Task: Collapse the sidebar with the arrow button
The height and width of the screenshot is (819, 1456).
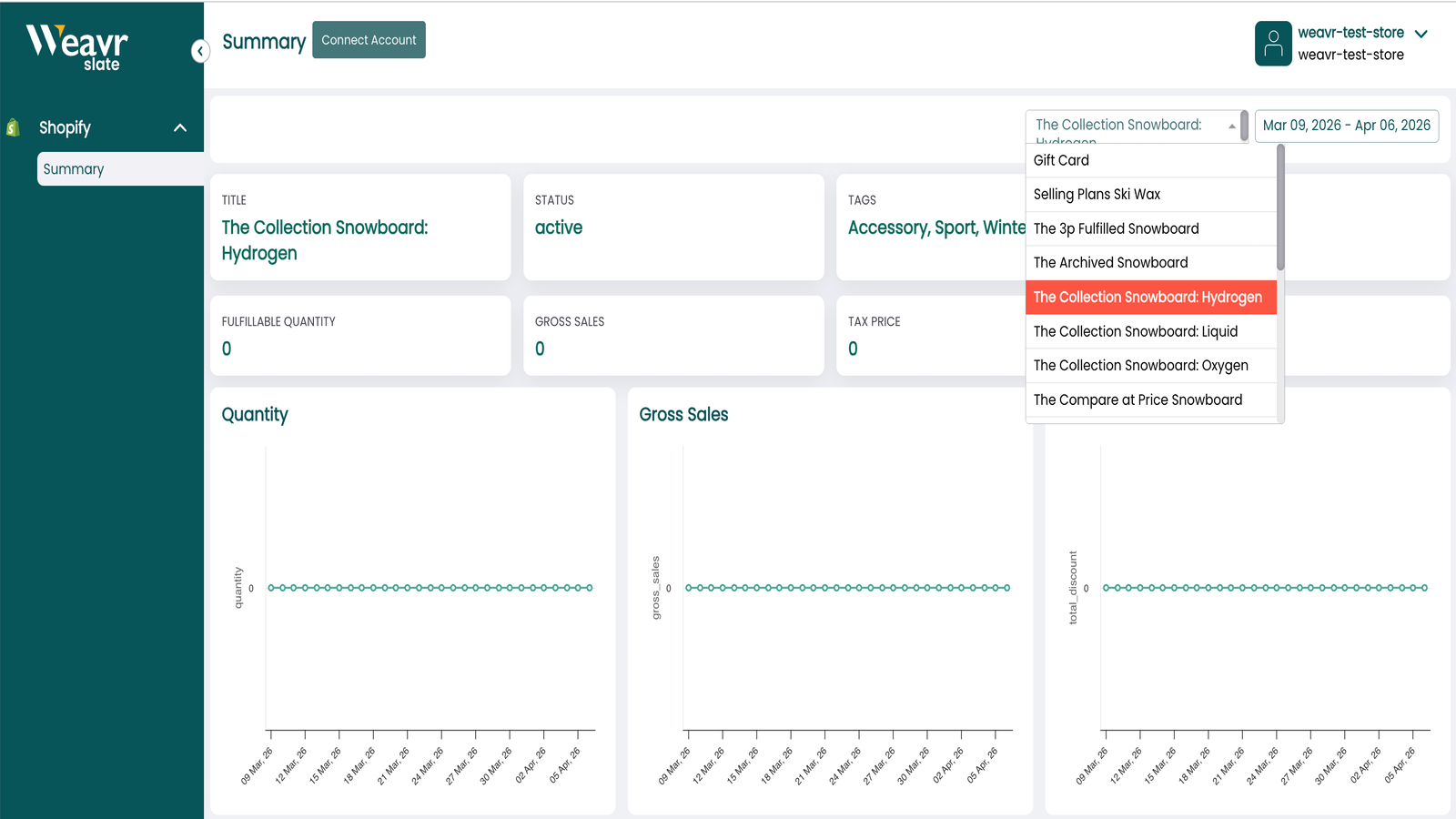Action: point(200,51)
